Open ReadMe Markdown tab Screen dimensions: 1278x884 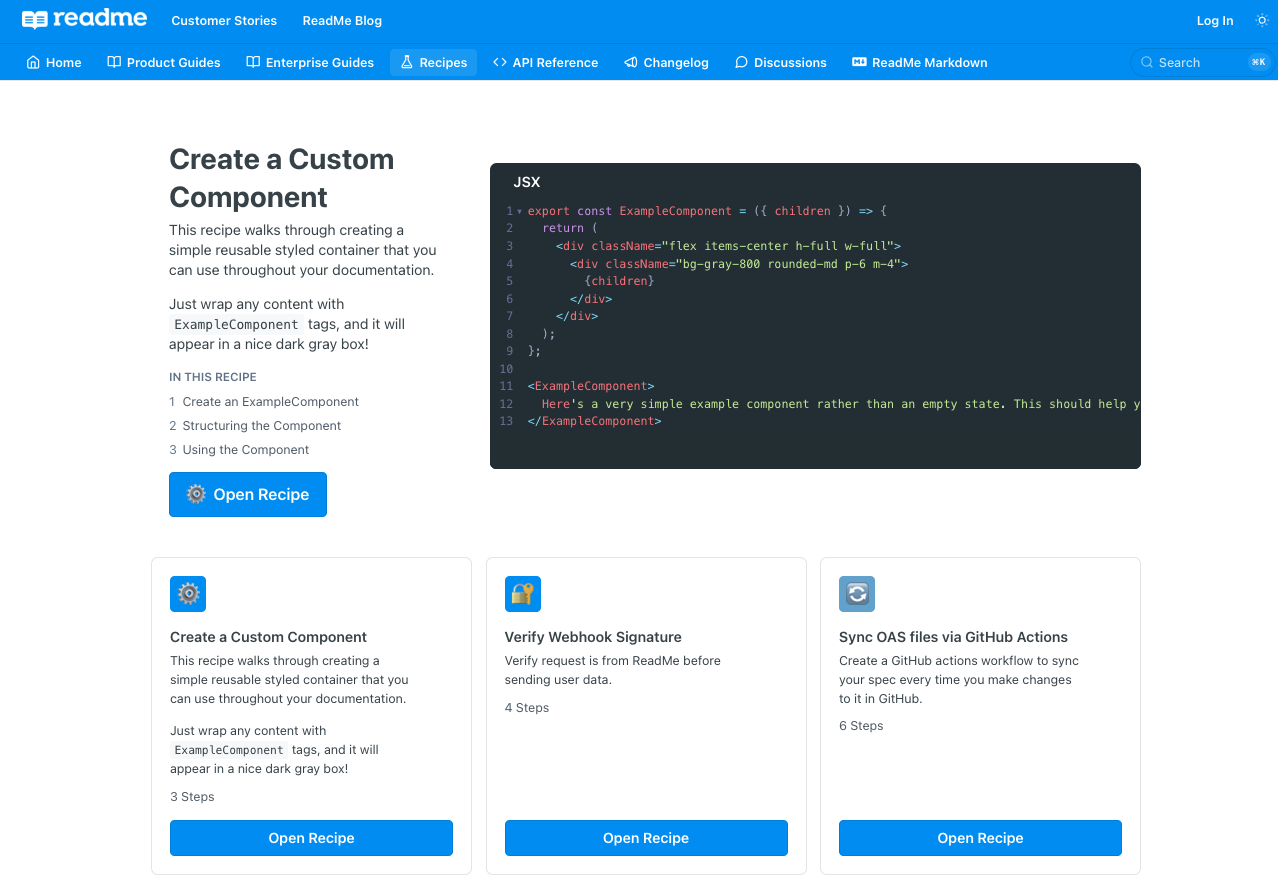pyautogui.click(x=919, y=62)
